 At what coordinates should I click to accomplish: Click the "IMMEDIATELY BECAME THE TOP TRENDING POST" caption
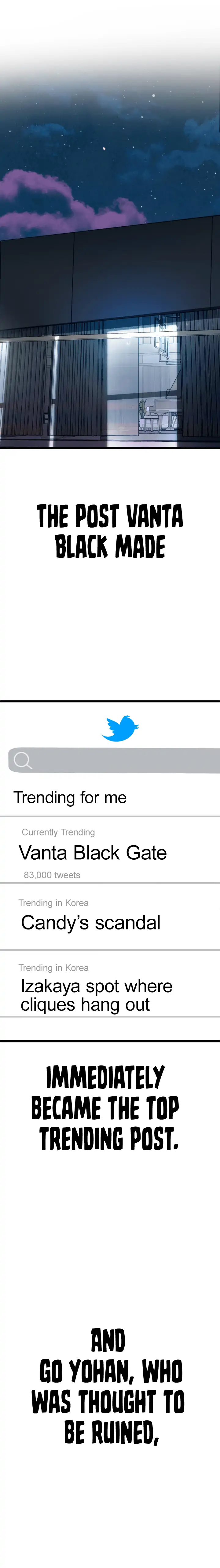[105, 1108]
